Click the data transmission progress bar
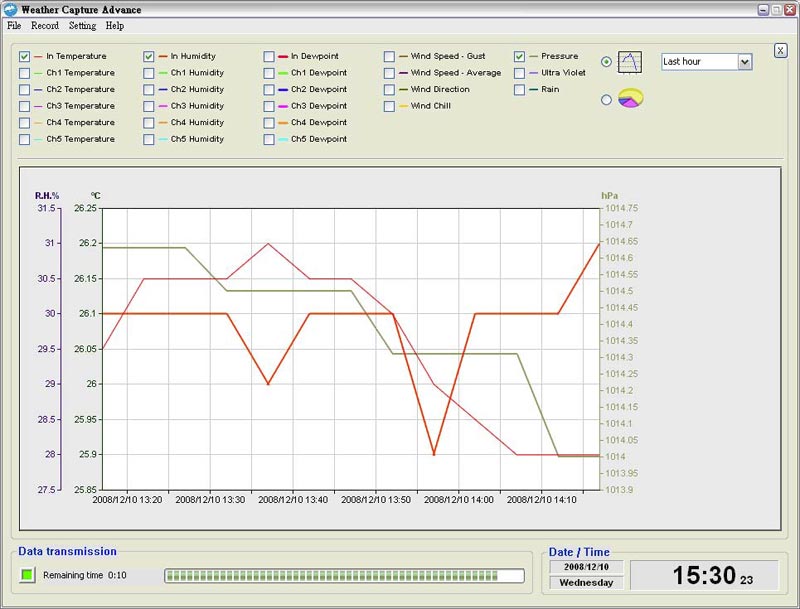Screen dimensions: 800x609 tap(344, 576)
